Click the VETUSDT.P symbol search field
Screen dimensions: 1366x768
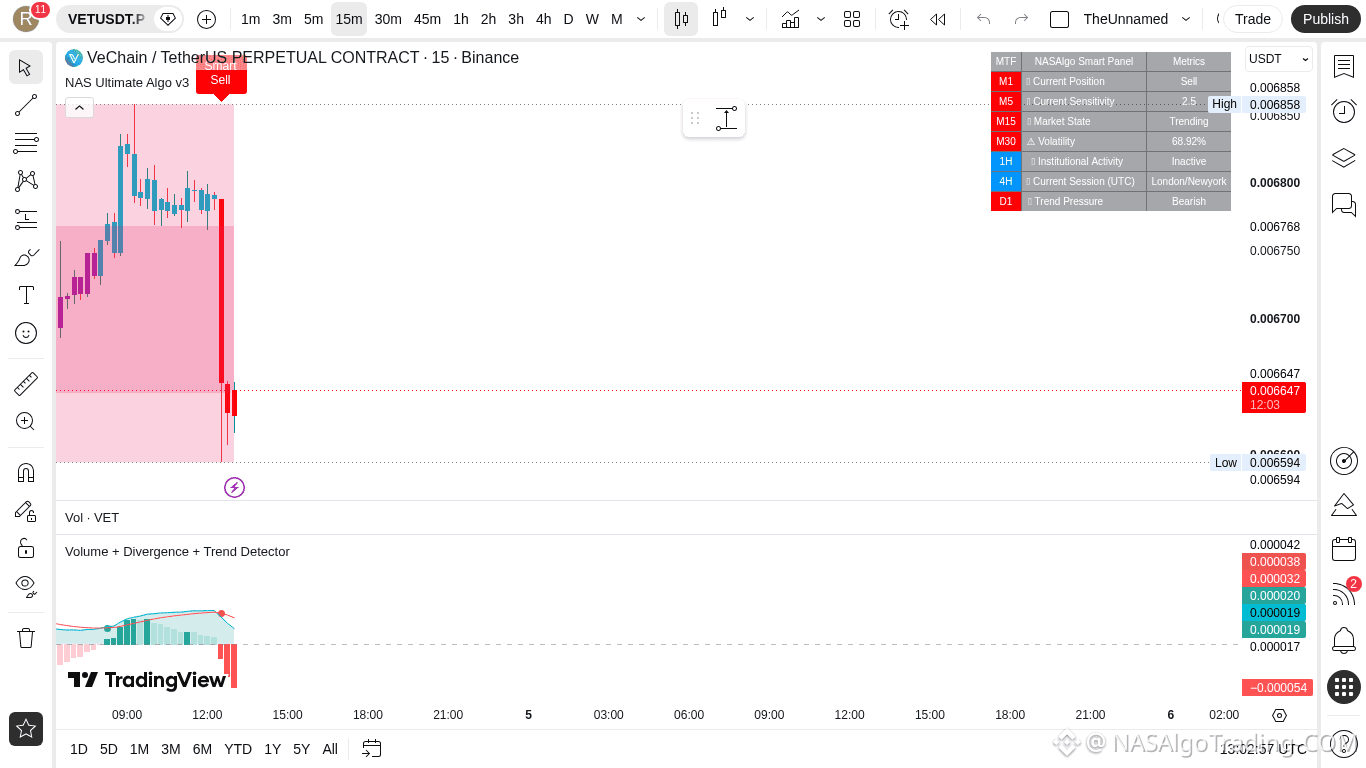coord(106,19)
